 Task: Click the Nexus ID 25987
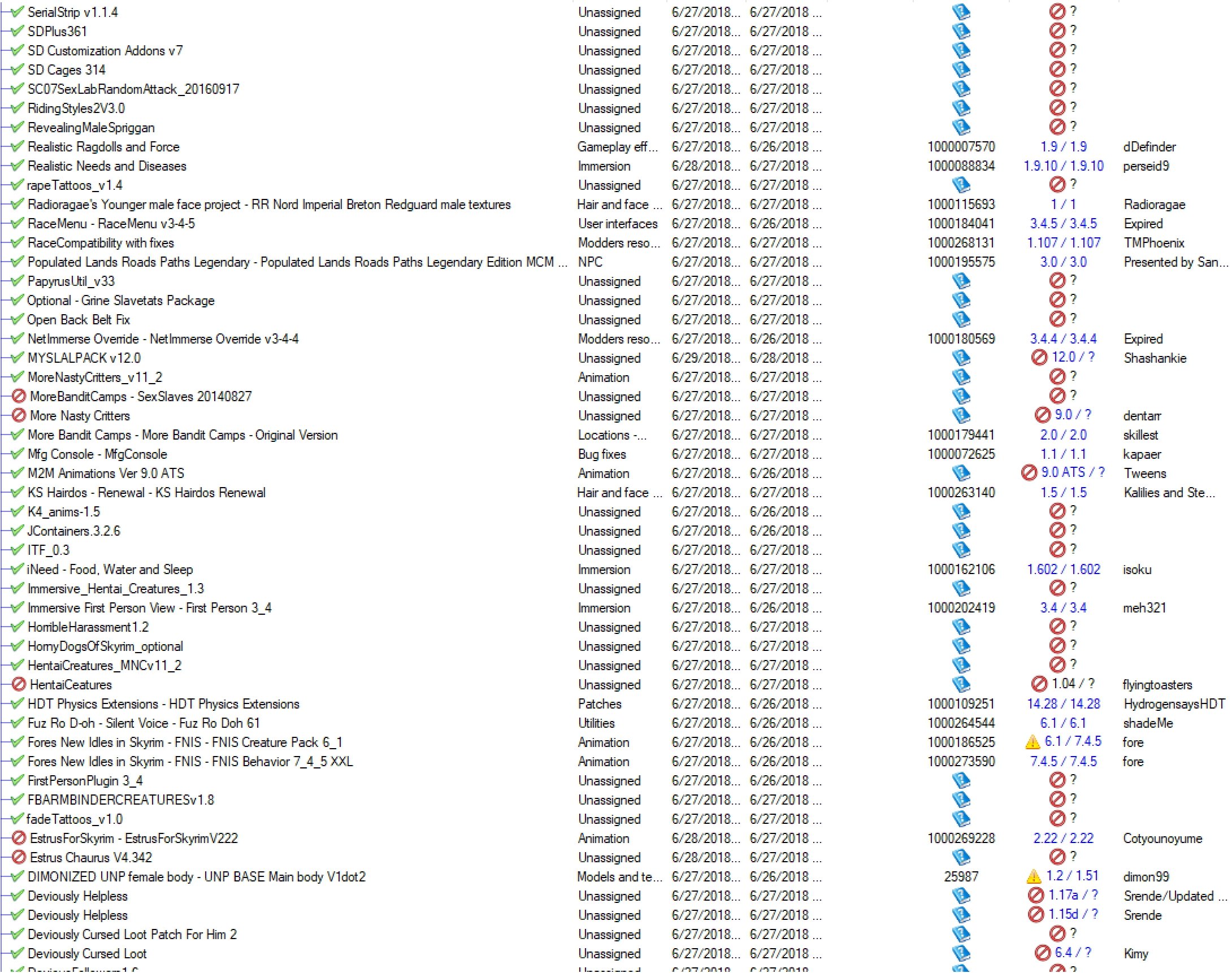coord(961,876)
